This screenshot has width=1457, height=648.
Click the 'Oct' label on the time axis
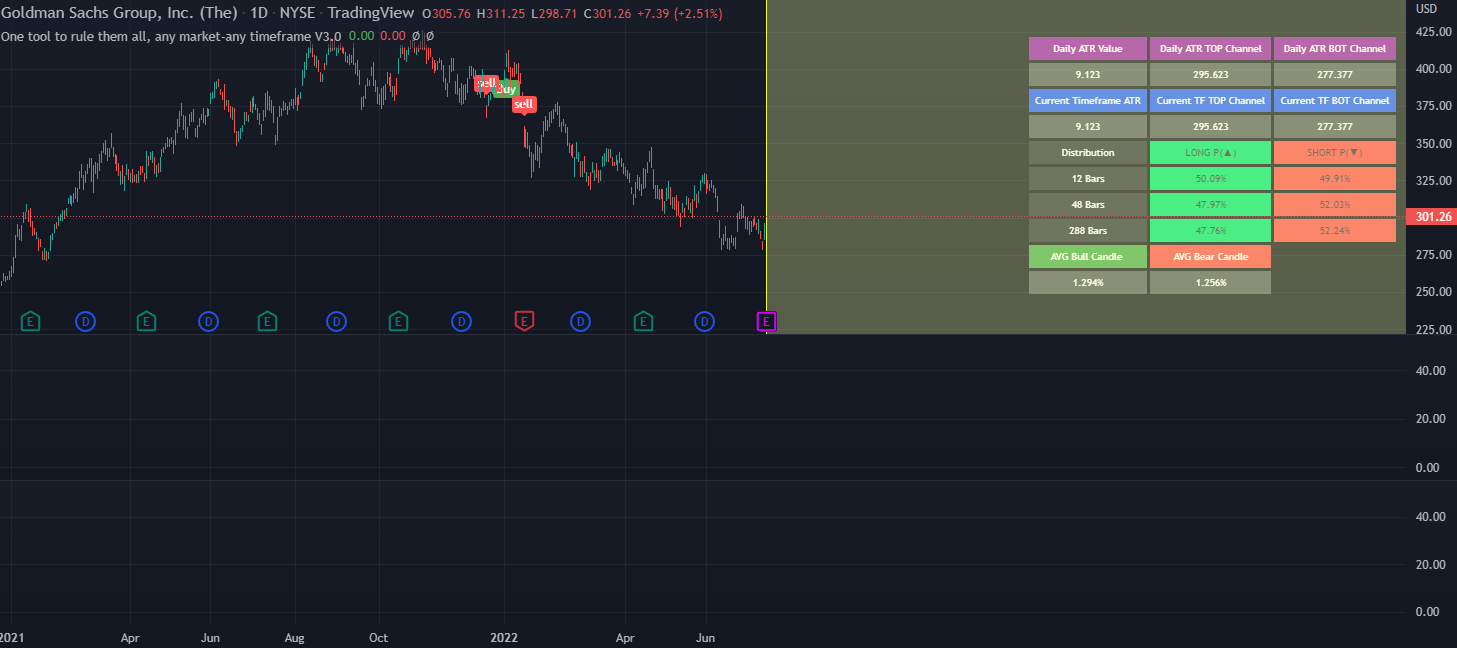click(379, 636)
